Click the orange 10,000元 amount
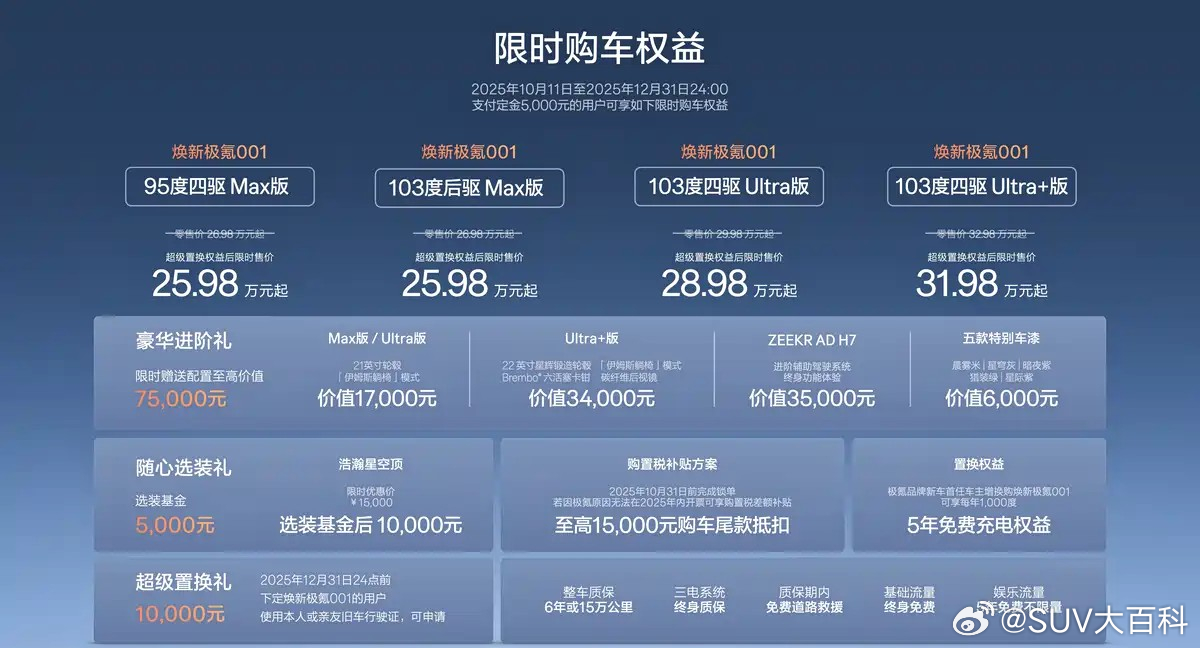The width and height of the screenshot is (1200, 648). coord(180,614)
